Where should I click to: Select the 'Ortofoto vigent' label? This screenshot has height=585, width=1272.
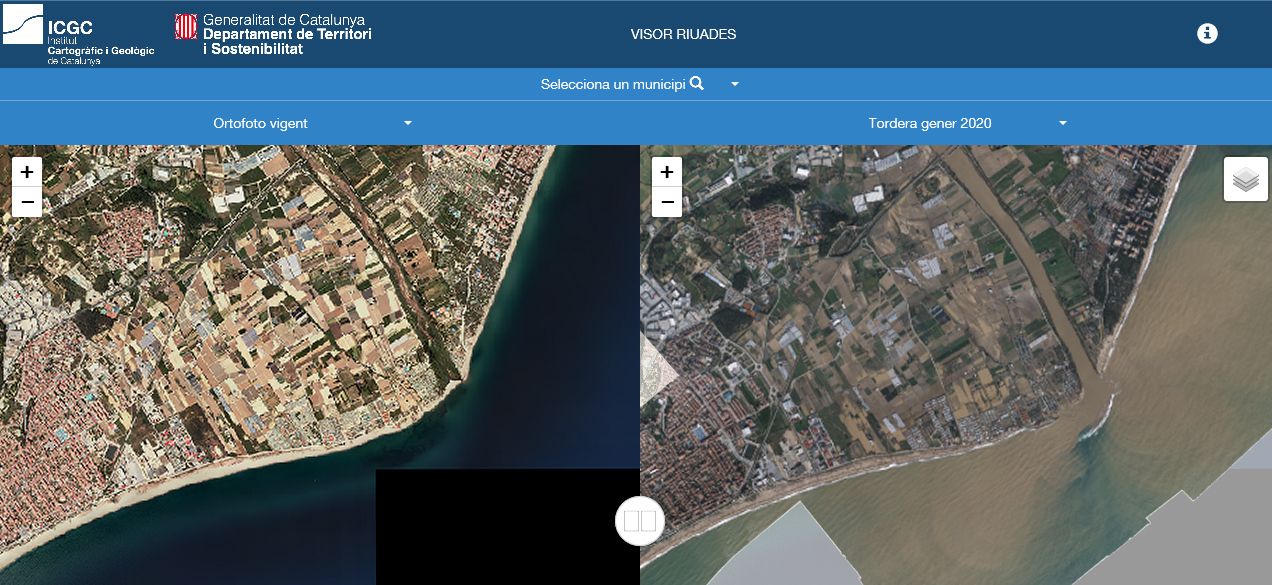tap(260, 123)
